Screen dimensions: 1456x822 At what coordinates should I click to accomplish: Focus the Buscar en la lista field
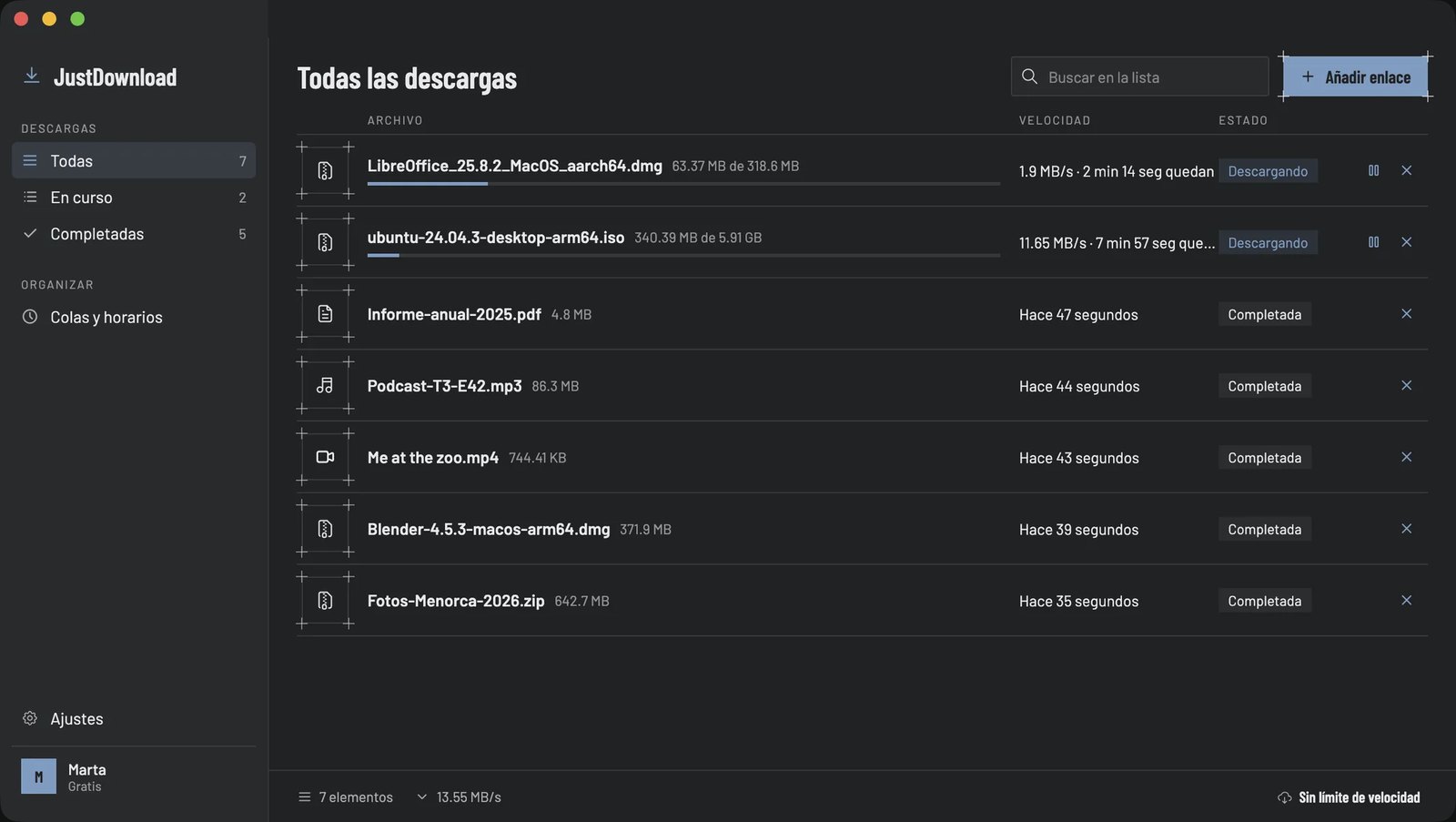click(x=1139, y=76)
